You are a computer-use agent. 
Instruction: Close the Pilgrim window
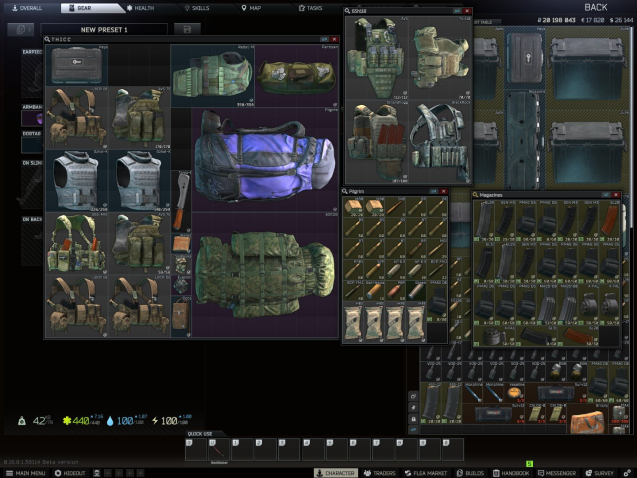[x=444, y=191]
